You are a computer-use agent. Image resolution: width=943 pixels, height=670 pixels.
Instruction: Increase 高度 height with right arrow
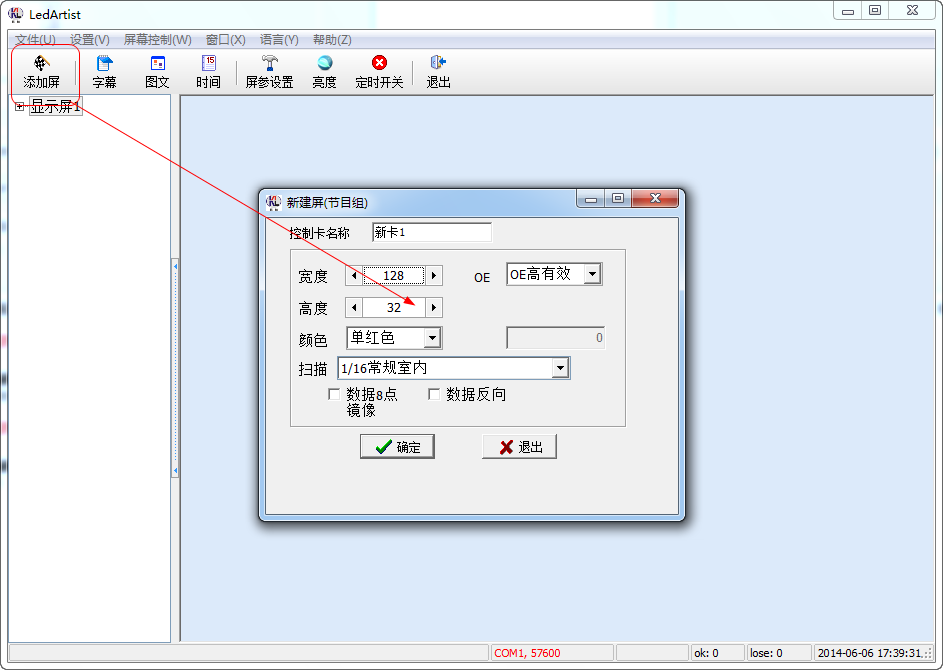[434, 307]
